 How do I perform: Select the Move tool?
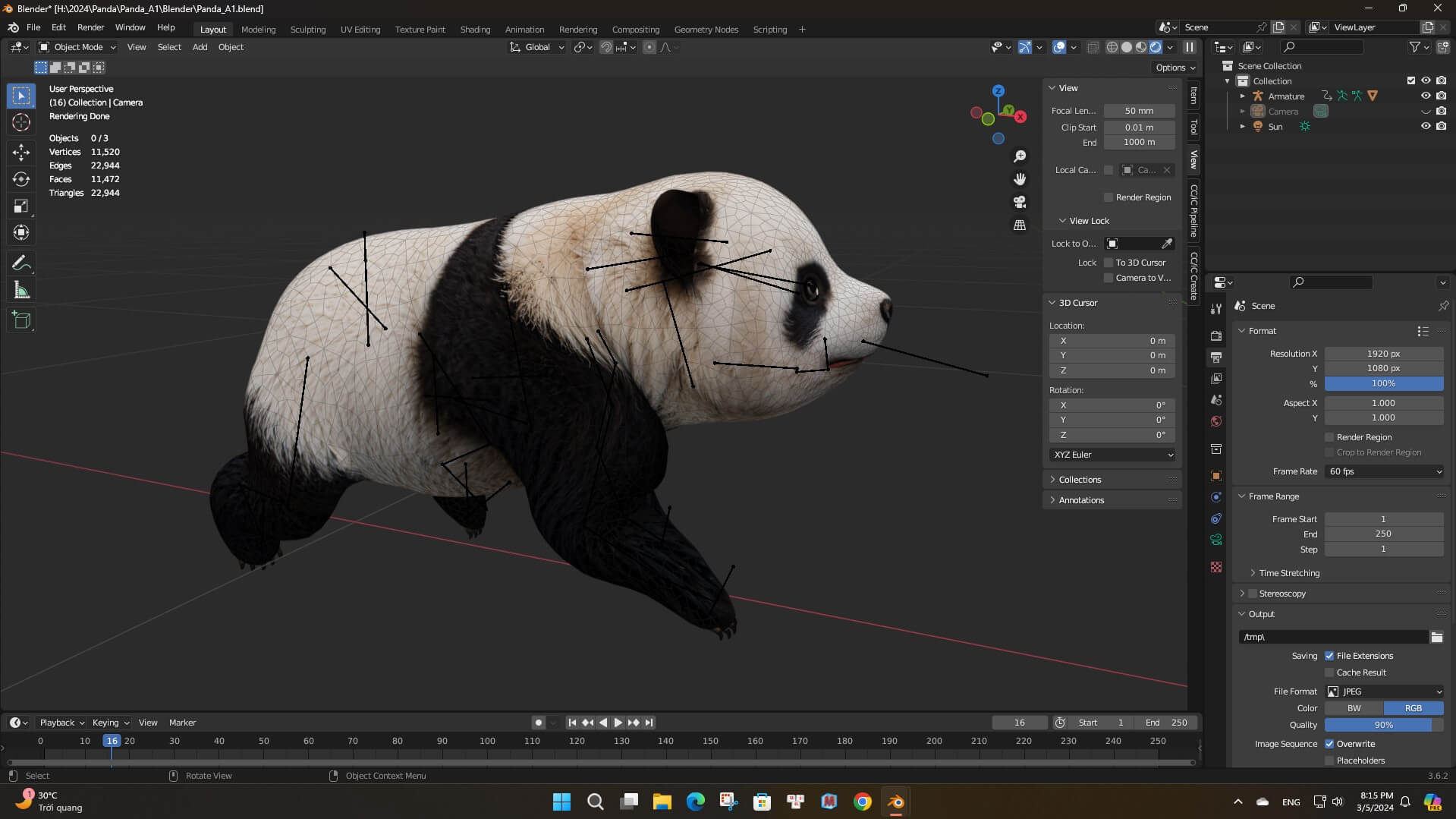pos(21,153)
